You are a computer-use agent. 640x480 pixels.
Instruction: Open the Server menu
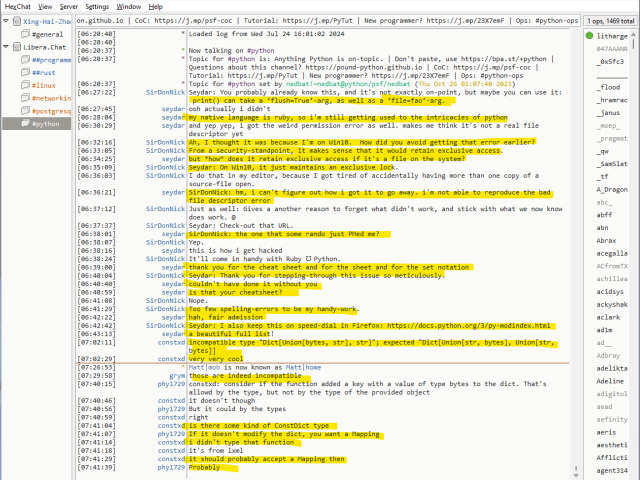[69, 7]
